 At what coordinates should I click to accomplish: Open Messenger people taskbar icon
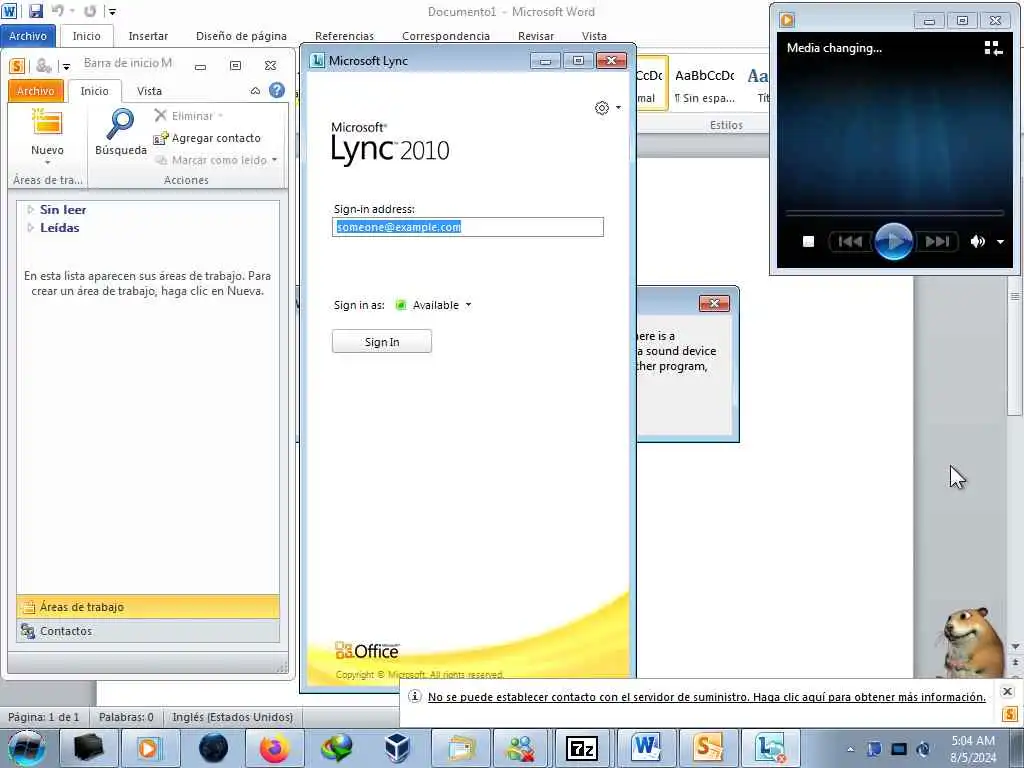point(520,748)
